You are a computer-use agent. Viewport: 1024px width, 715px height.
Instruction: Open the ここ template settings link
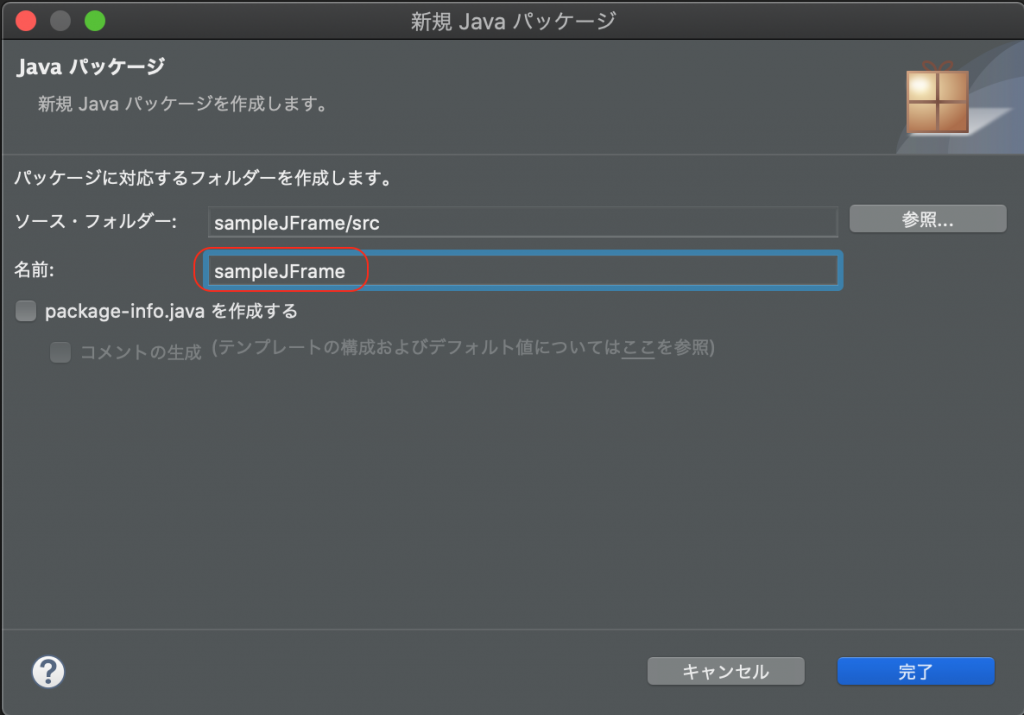[638, 350]
